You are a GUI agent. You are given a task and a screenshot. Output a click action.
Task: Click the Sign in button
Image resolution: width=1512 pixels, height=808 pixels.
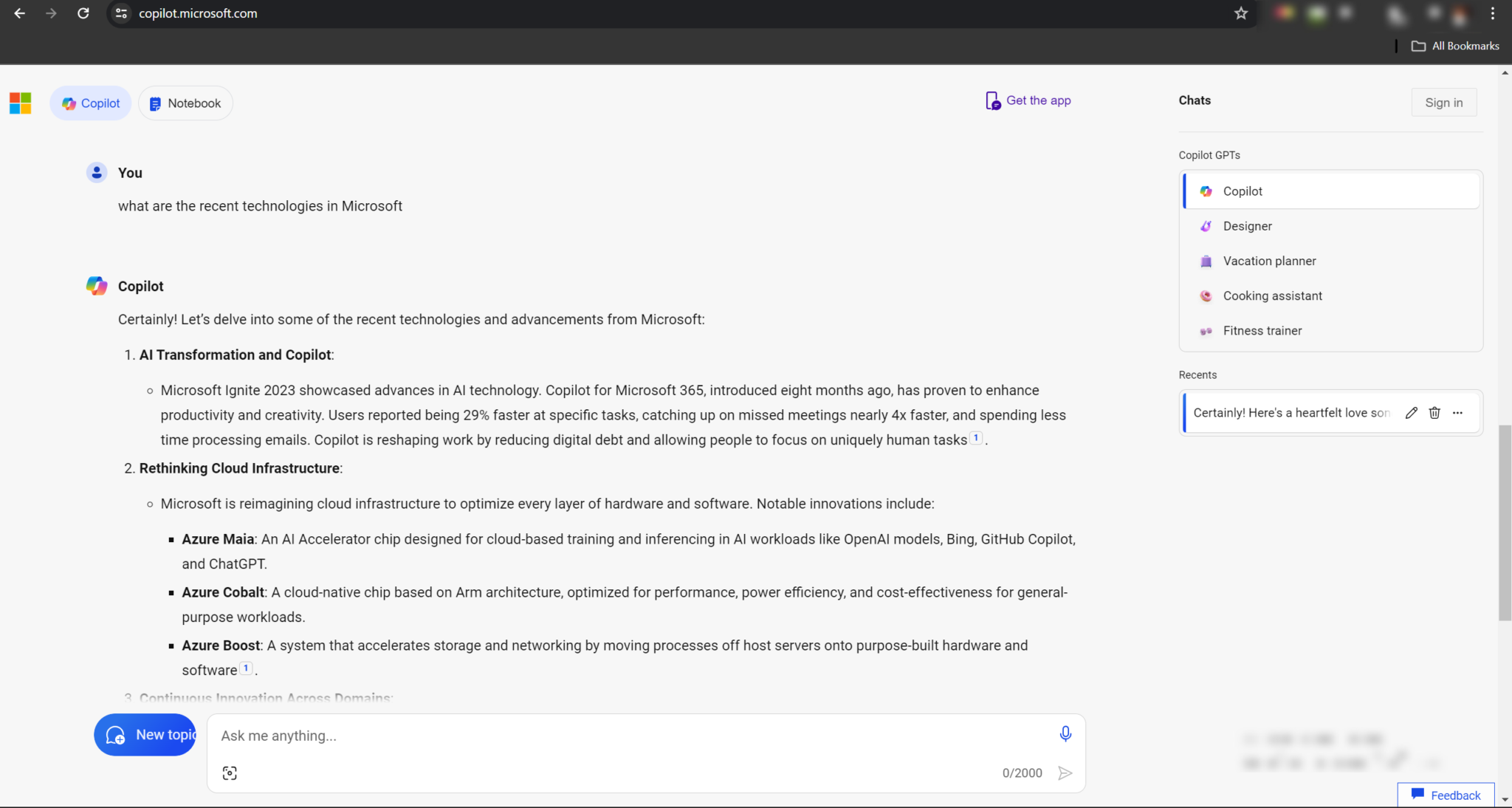click(1443, 102)
